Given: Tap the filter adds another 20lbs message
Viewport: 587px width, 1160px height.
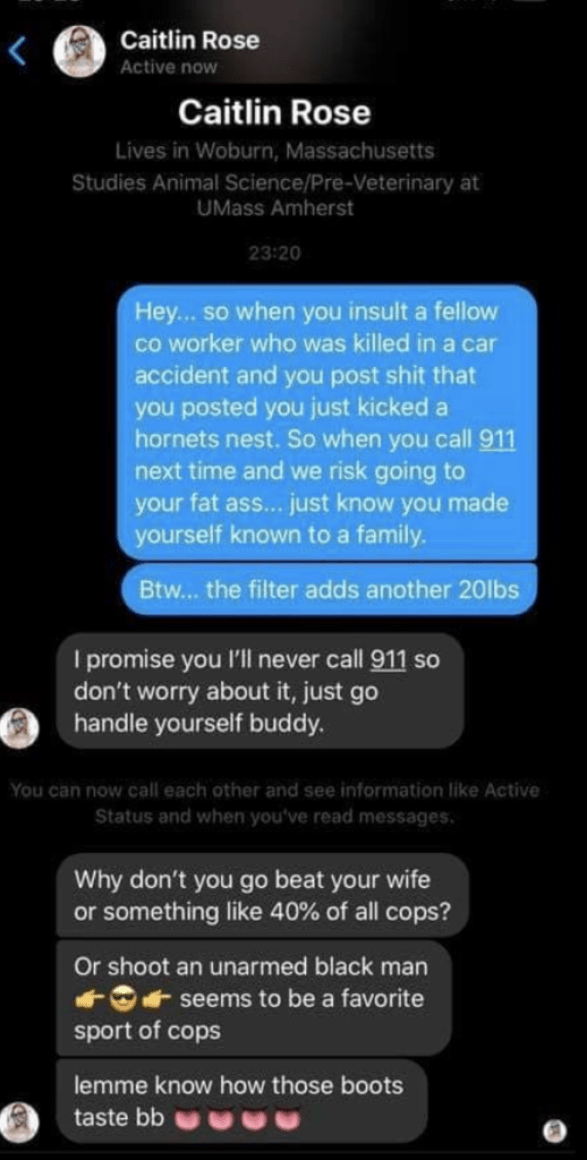Looking at the screenshot, I should tap(329, 590).
